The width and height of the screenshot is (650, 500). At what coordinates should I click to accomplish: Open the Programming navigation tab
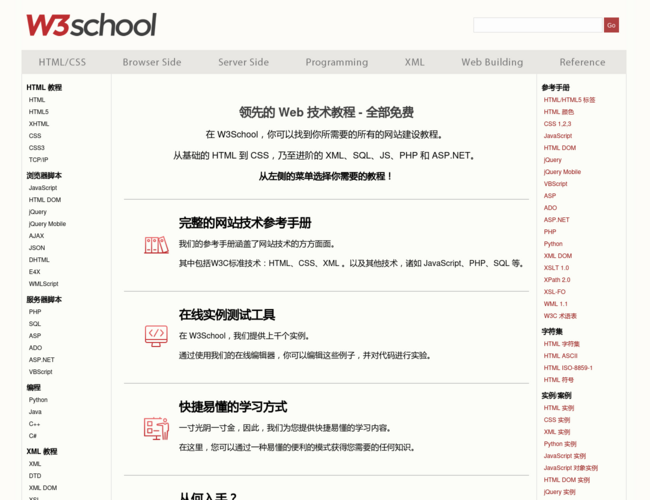[x=337, y=62]
